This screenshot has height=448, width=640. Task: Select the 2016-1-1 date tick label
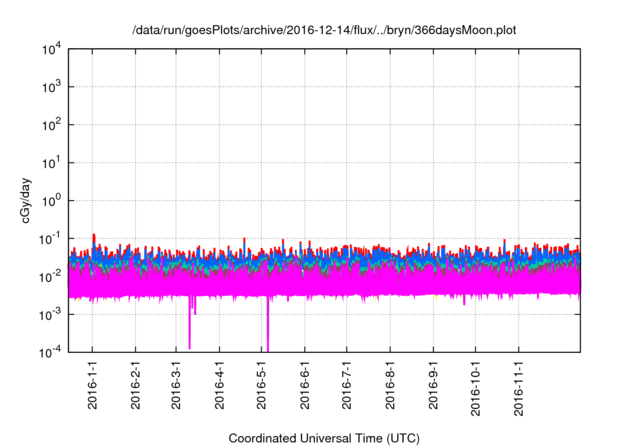93,387
